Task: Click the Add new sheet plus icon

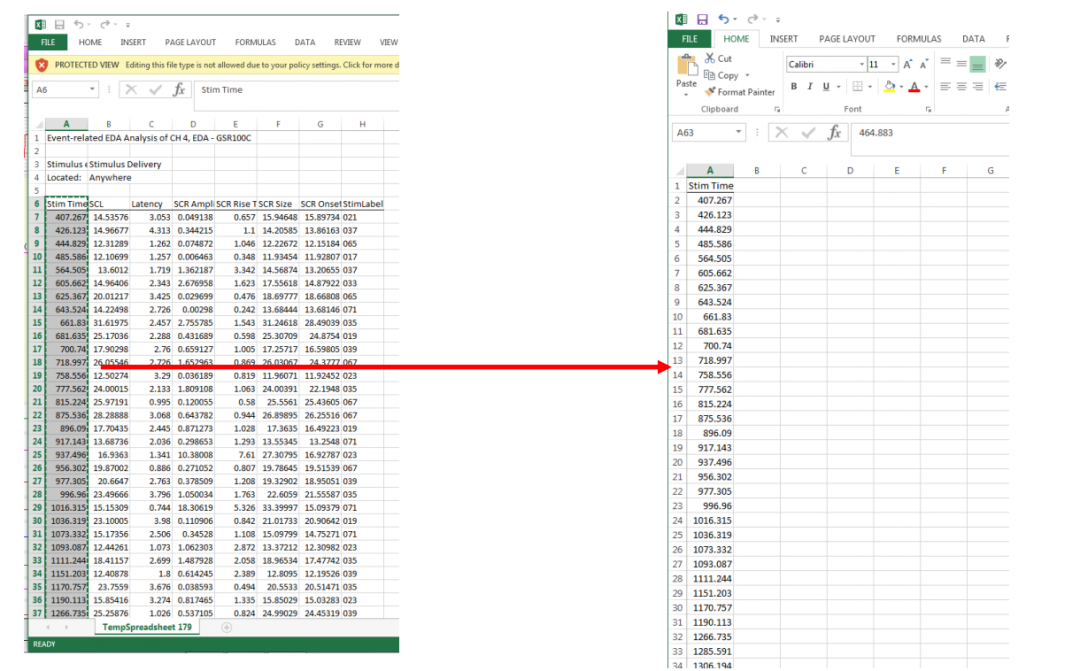Action: 226,627
